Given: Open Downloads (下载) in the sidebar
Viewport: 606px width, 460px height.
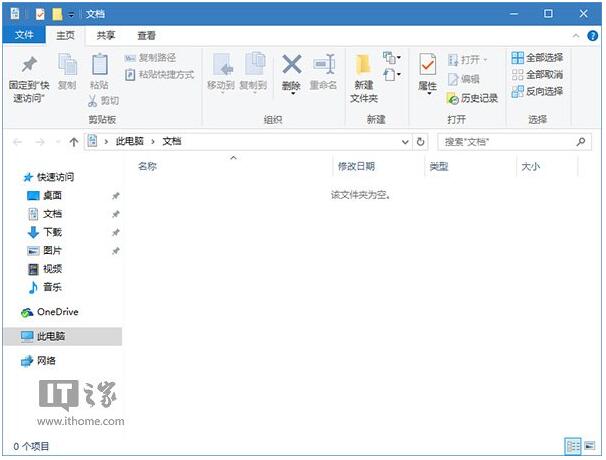Looking at the screenshot, I should [x=44, y=232].
